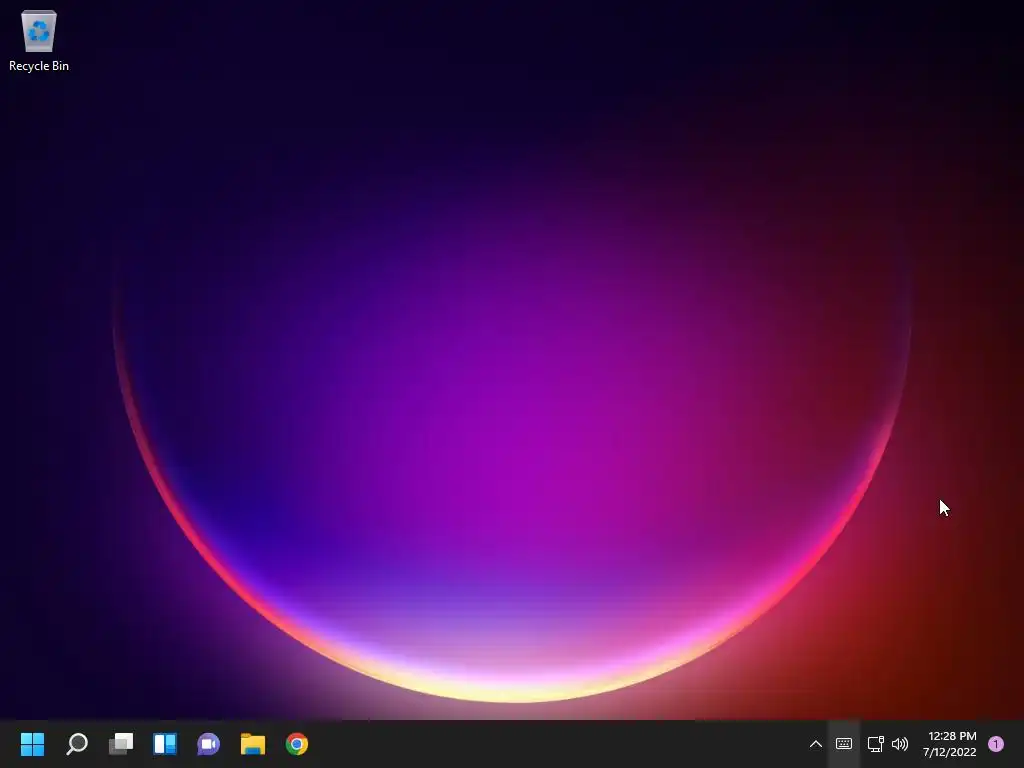This screenshot has height=768, width=1024.
Task: Launch Google Chrome from taskbar
Action: (x=296, y=744)
